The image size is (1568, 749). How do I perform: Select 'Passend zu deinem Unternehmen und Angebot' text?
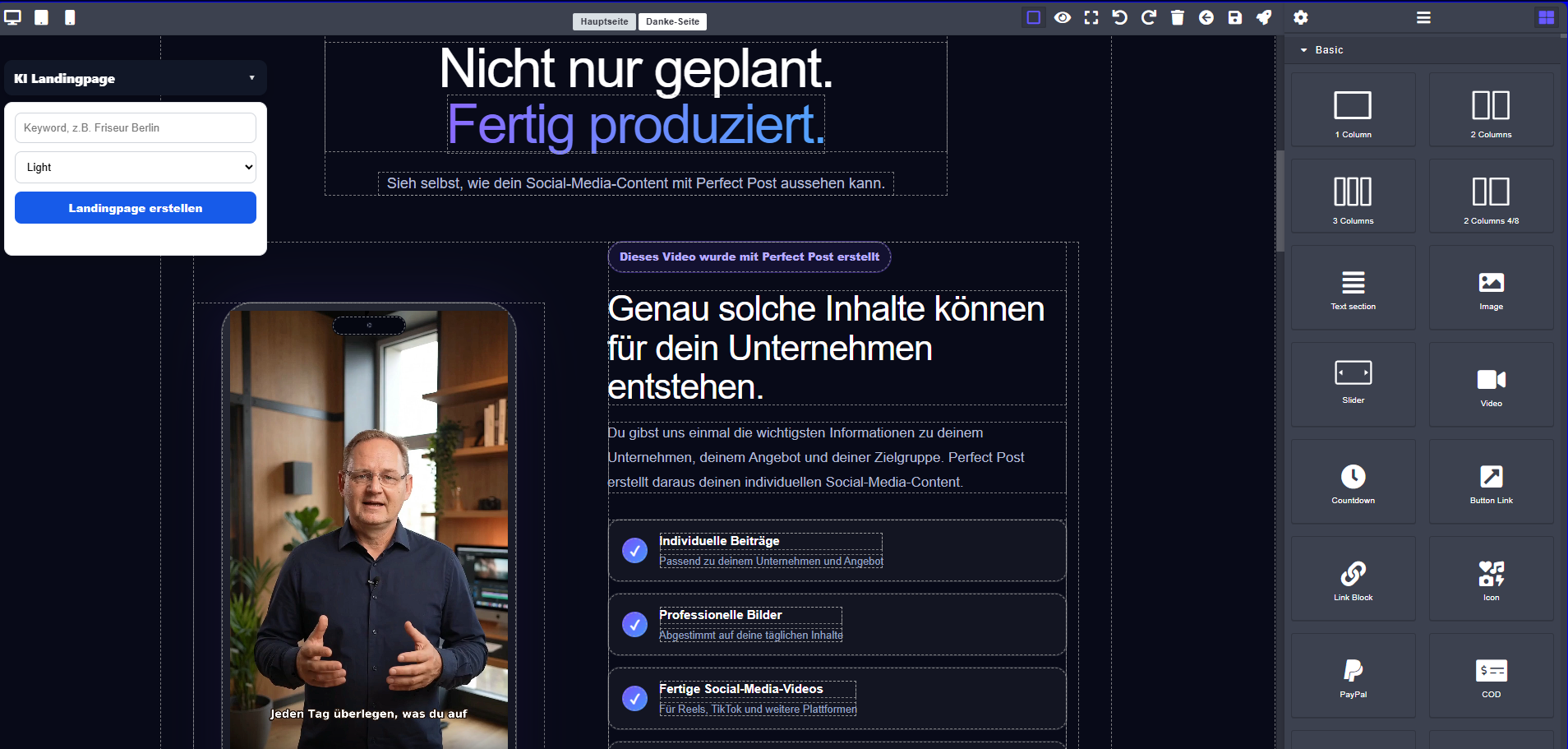(x=771, y=561)
